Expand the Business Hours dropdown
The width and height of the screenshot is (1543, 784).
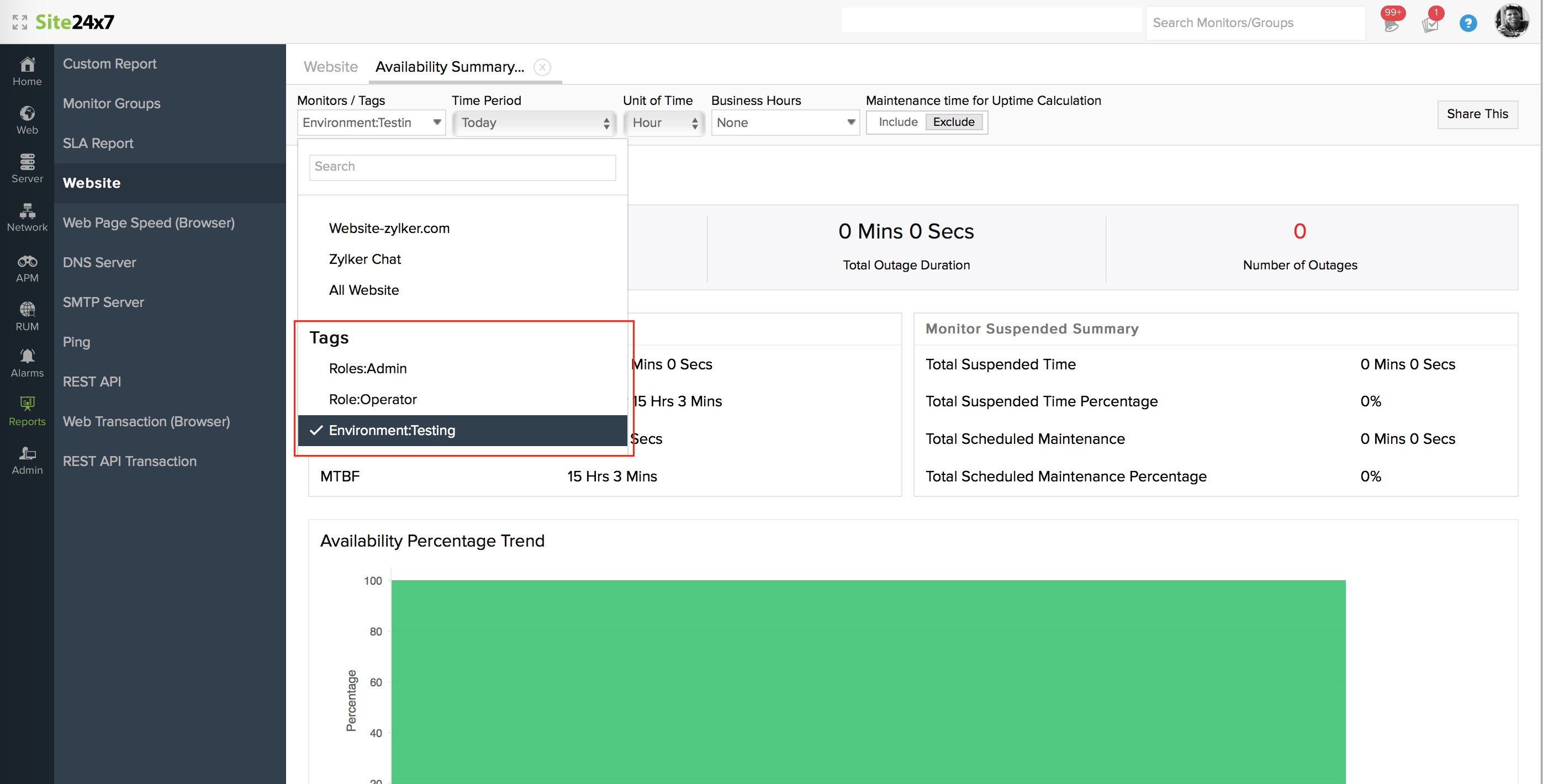tap(785, 123)
